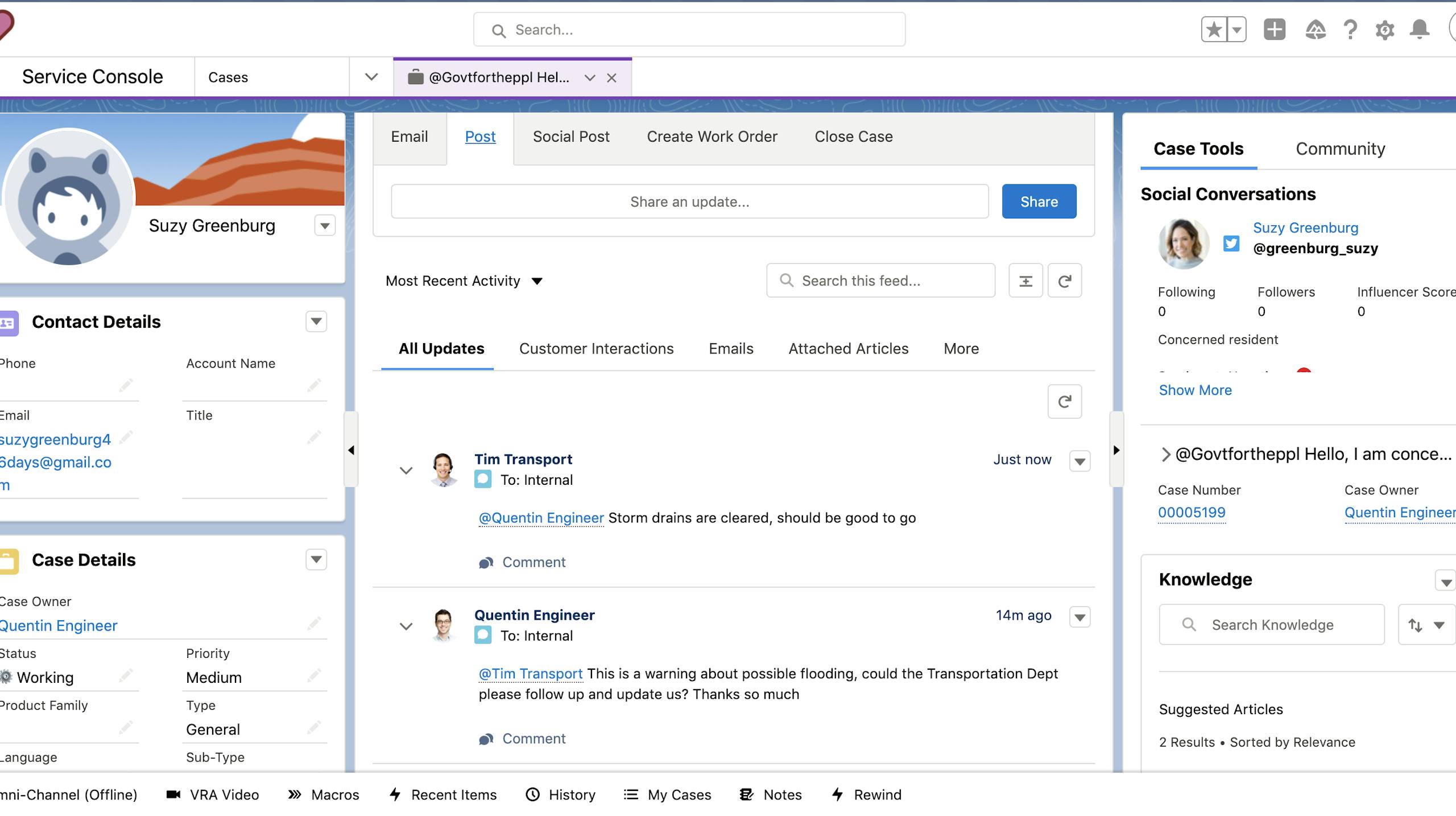Click the global Create plus icon
Viewport: 1456px width, 816px height.
click(1274, 30)
